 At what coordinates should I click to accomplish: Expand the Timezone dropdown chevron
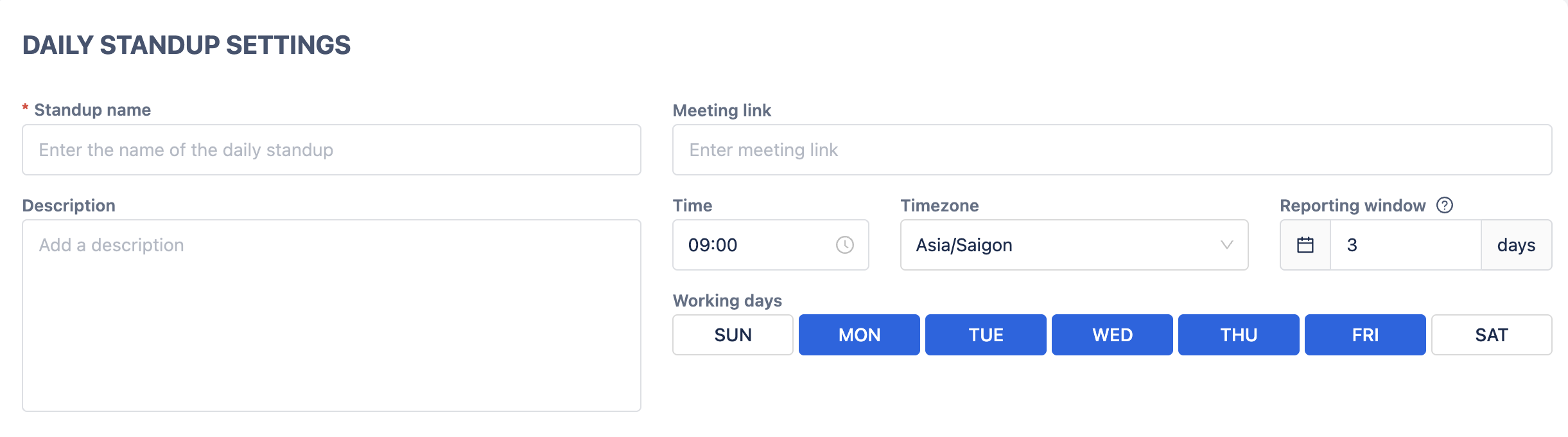[1226, 245]
